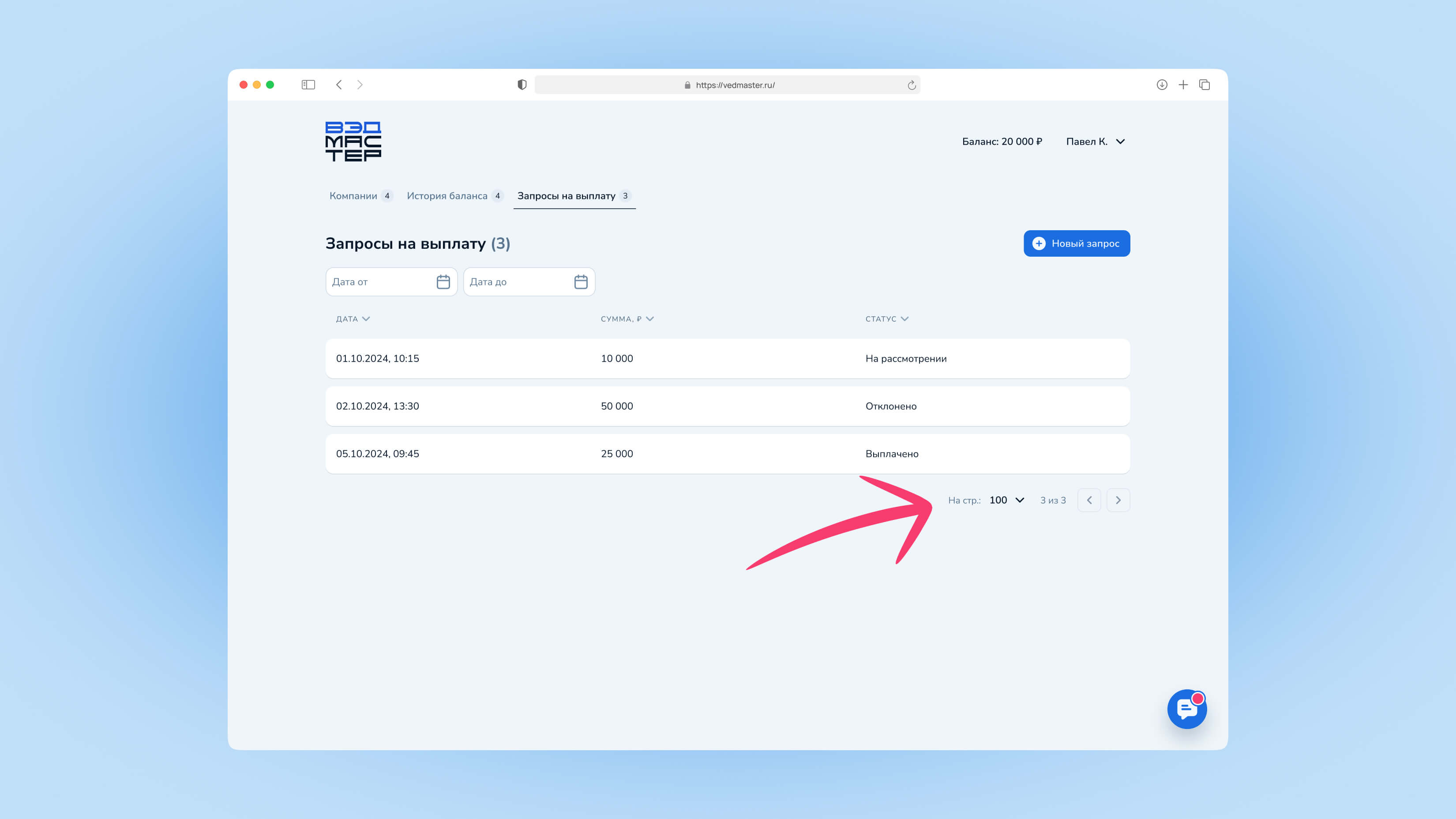The width and height of the screenshot is (1456, 819).
Task: Open a new browser tab with the plus icon
Action: point(1183,85)
